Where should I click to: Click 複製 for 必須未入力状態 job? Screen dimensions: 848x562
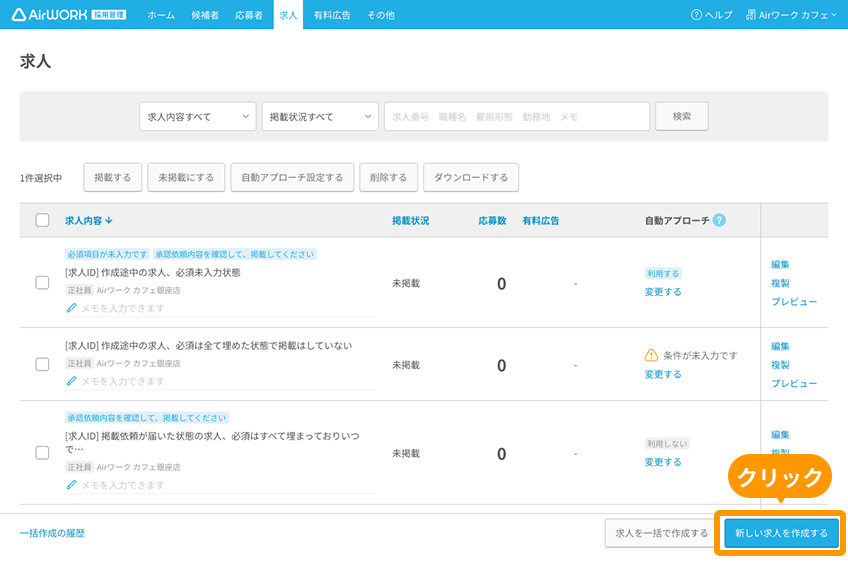tap(780, 283)
